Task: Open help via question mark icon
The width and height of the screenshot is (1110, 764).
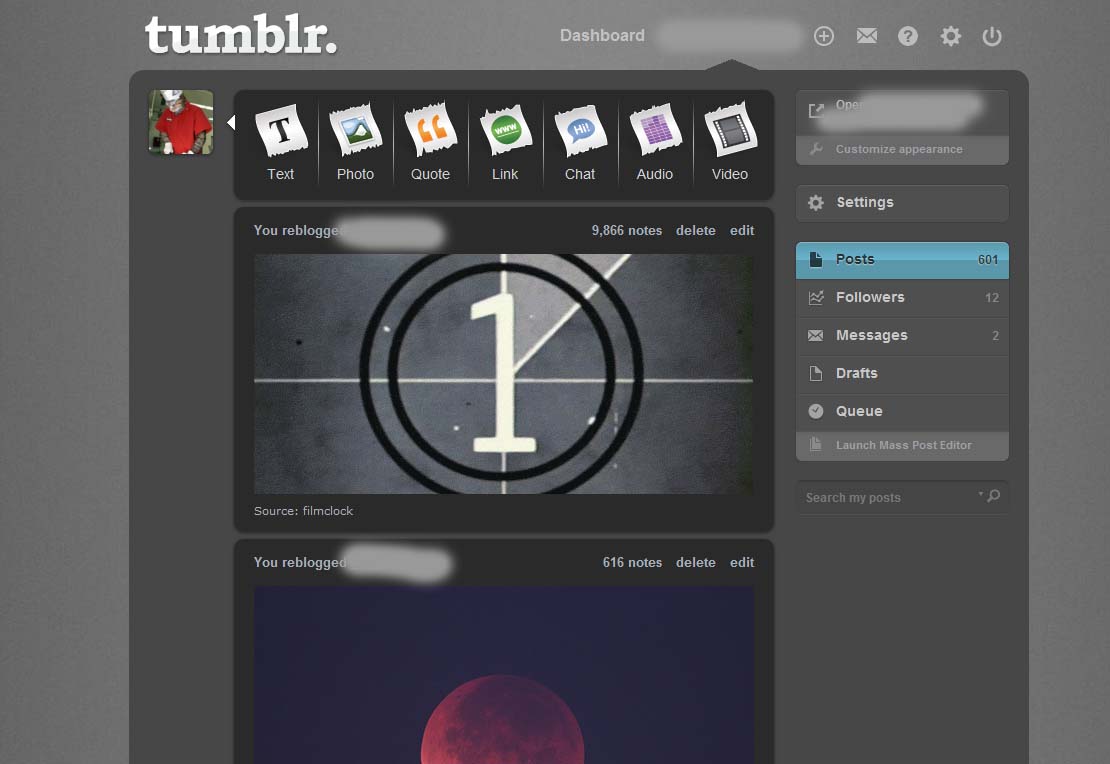Action: click(908, 36)
